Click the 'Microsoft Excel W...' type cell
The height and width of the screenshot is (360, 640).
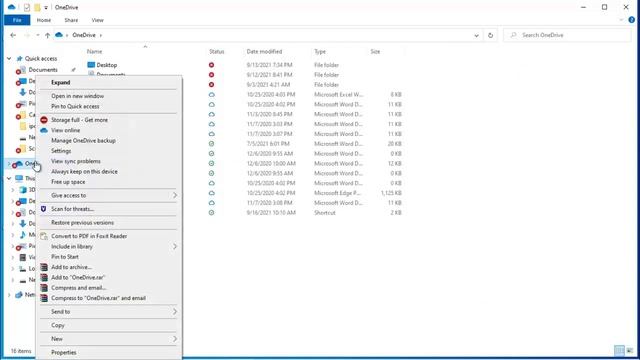coord(338,94)
